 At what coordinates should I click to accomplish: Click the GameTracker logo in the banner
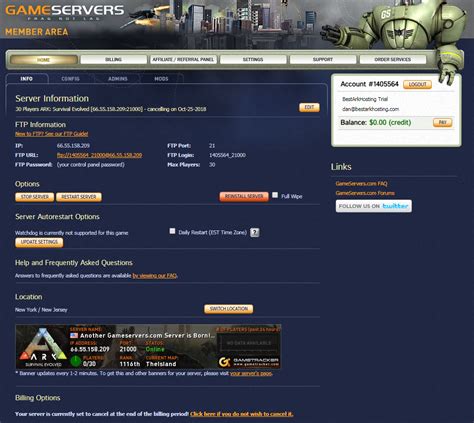point(249,362)
